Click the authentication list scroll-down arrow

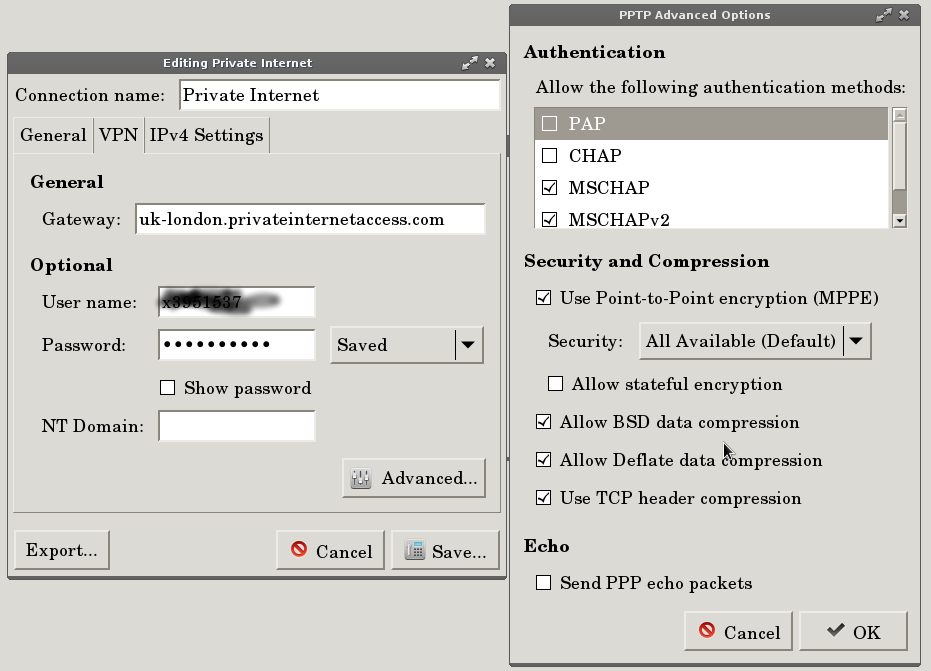click(900, 221)
